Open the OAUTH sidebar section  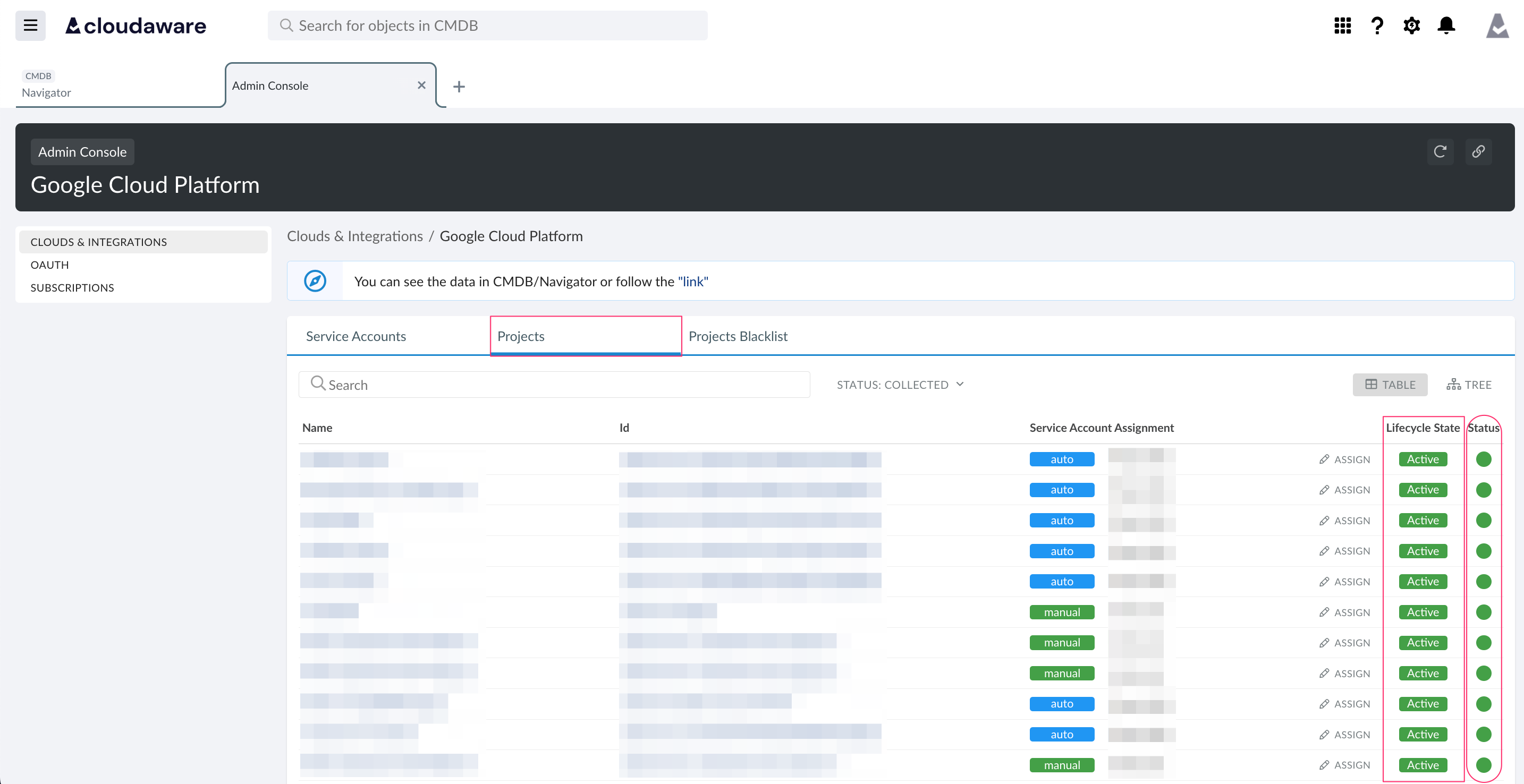50,265
